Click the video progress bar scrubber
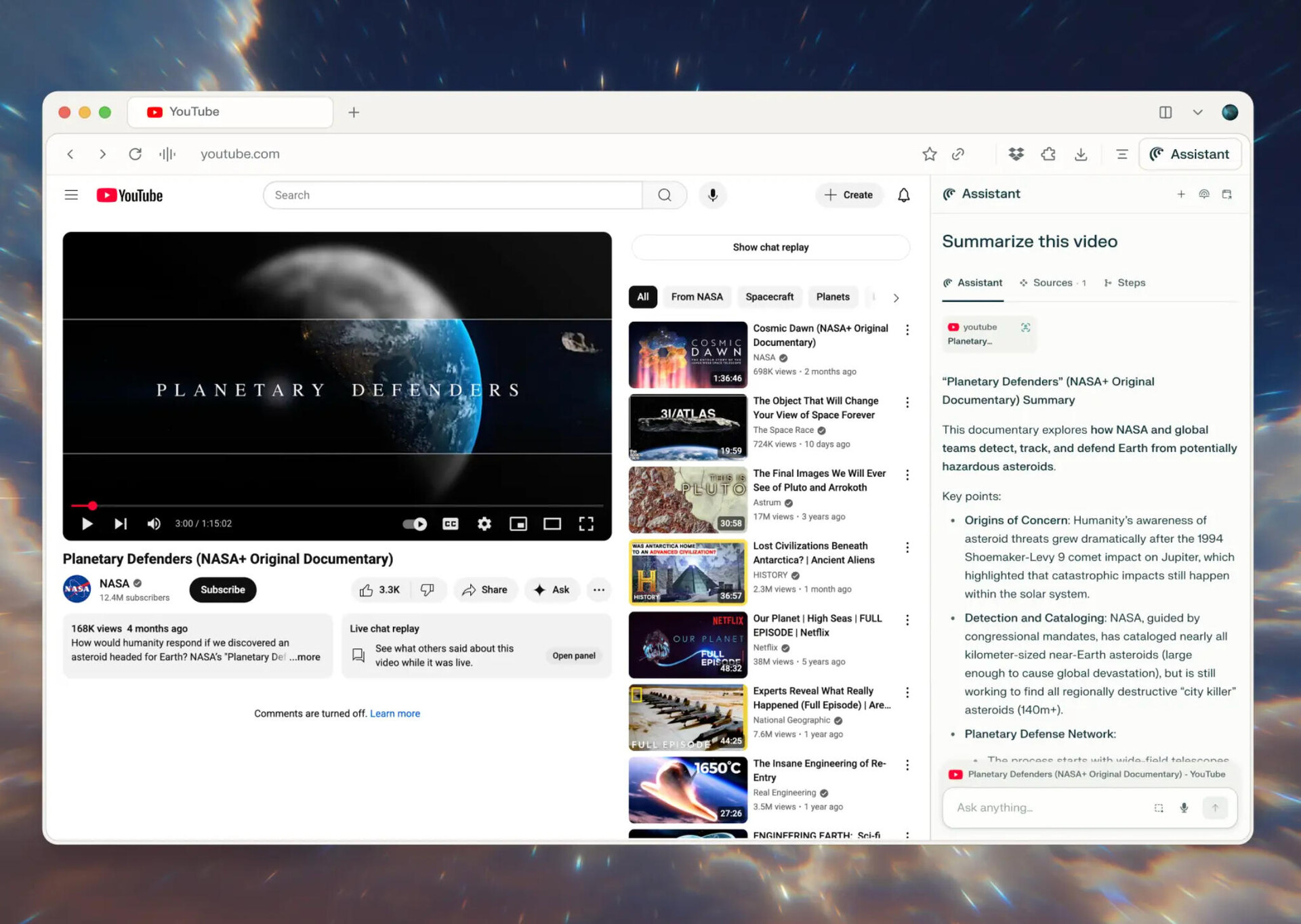 pyautogui.click(x=92, y=505)
